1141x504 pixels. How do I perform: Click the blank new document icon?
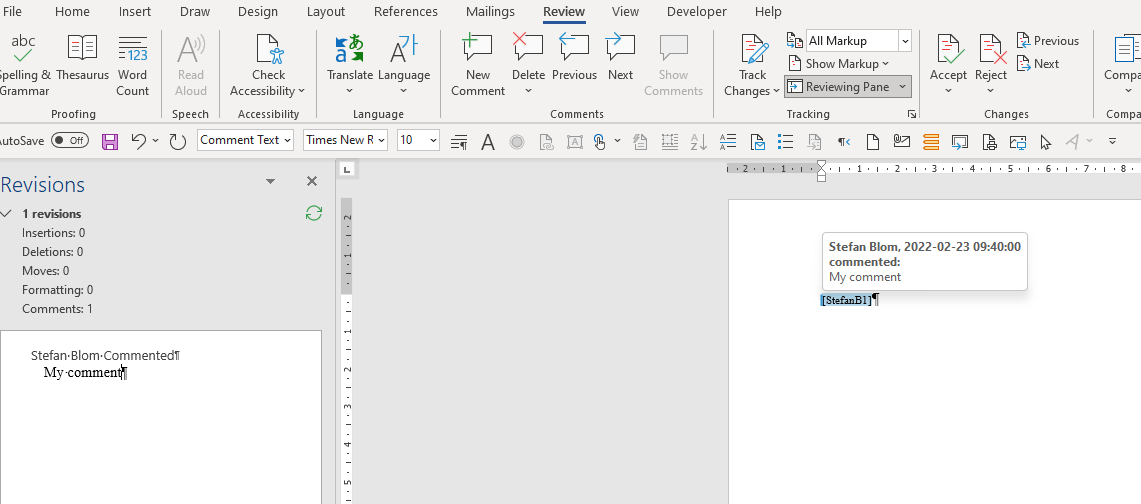[872, 141]
